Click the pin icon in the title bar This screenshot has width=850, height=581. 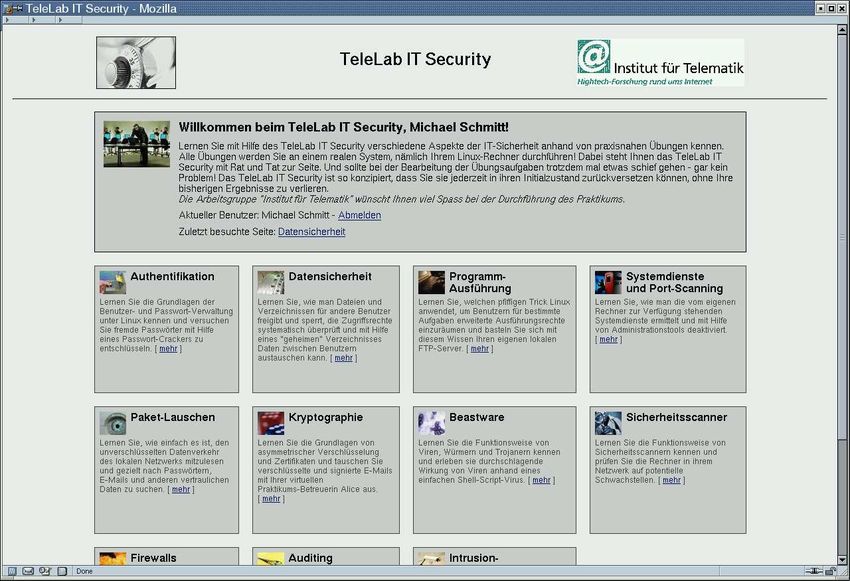[18, 8]
